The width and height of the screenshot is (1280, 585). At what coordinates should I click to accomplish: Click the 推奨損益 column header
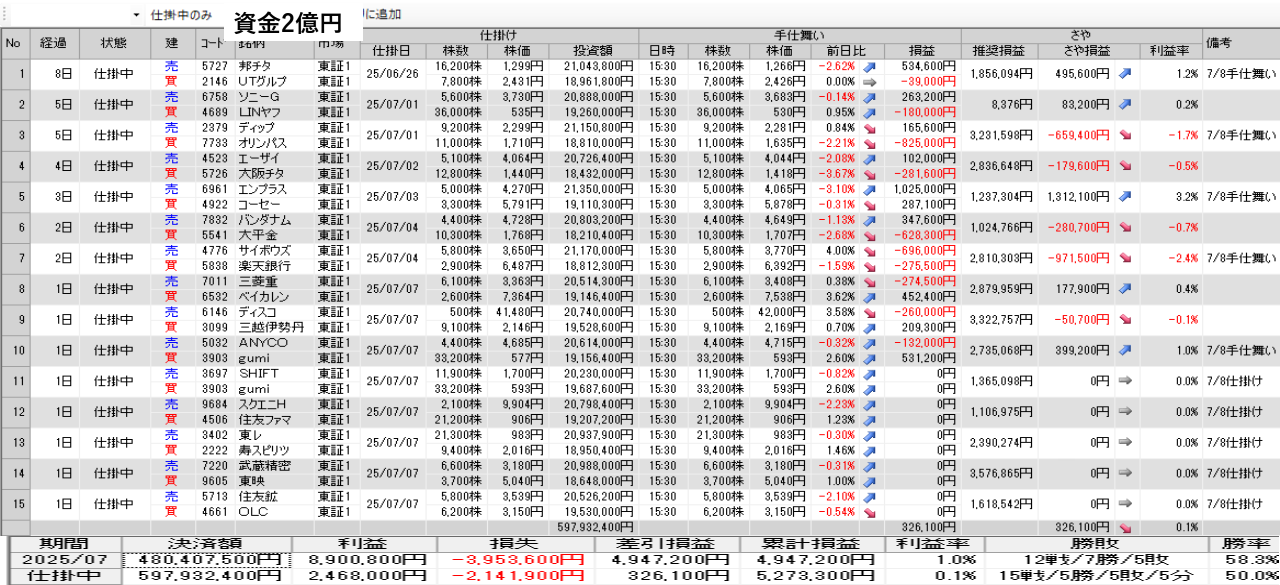click(x=998, y=50)
